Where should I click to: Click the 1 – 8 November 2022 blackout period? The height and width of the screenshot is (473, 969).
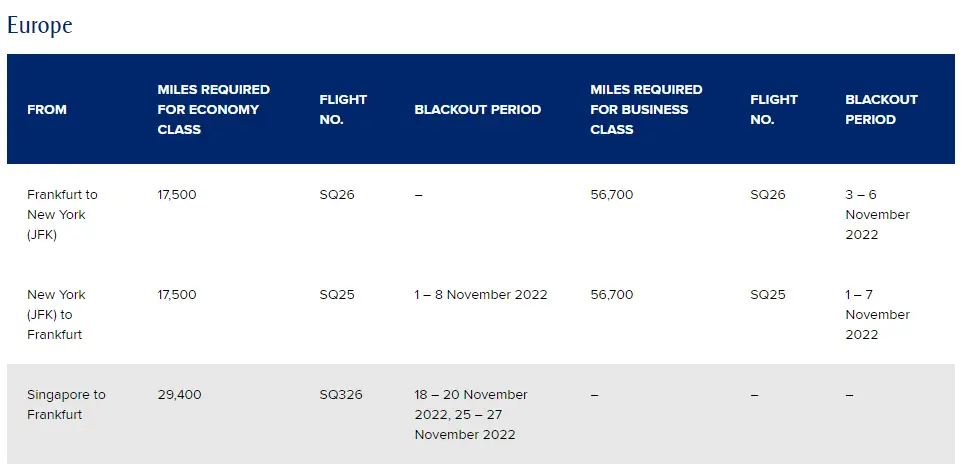pyautogui.click(x=481, y=295)
